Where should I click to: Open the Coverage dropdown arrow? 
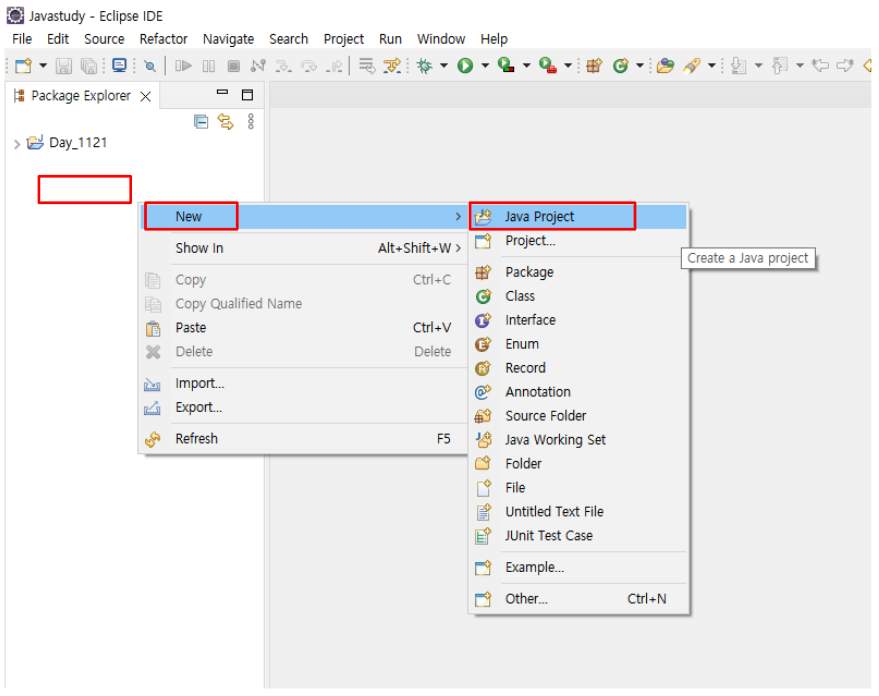526,66
